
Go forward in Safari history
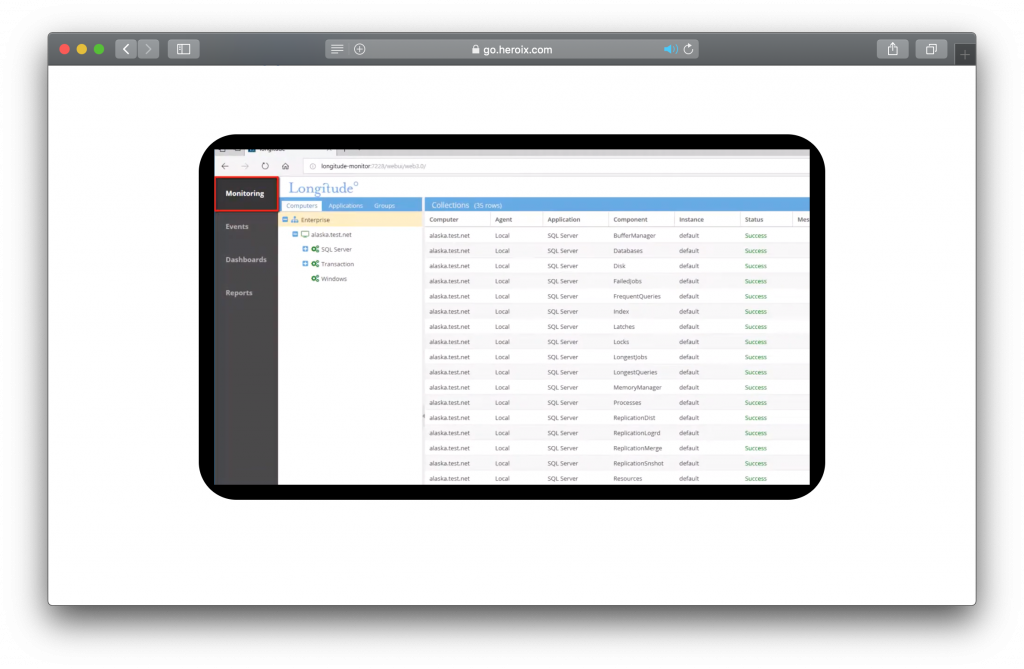click(x=148, y=49)
